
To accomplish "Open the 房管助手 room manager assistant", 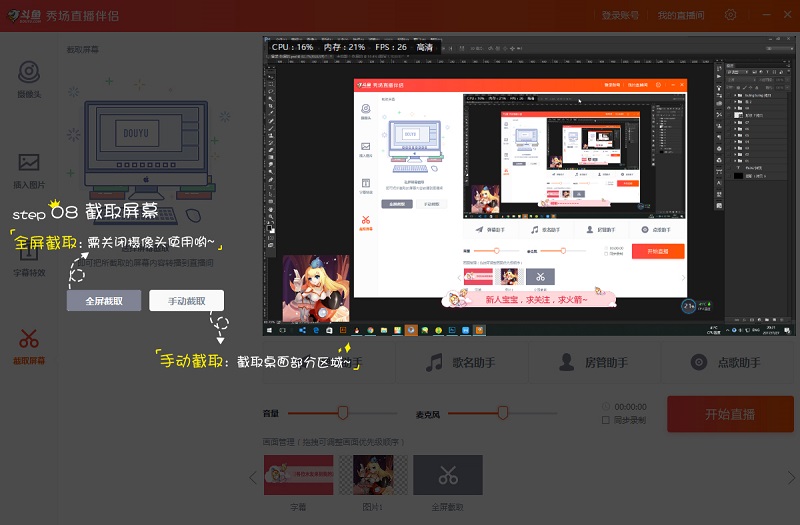I will coord(594,363).
